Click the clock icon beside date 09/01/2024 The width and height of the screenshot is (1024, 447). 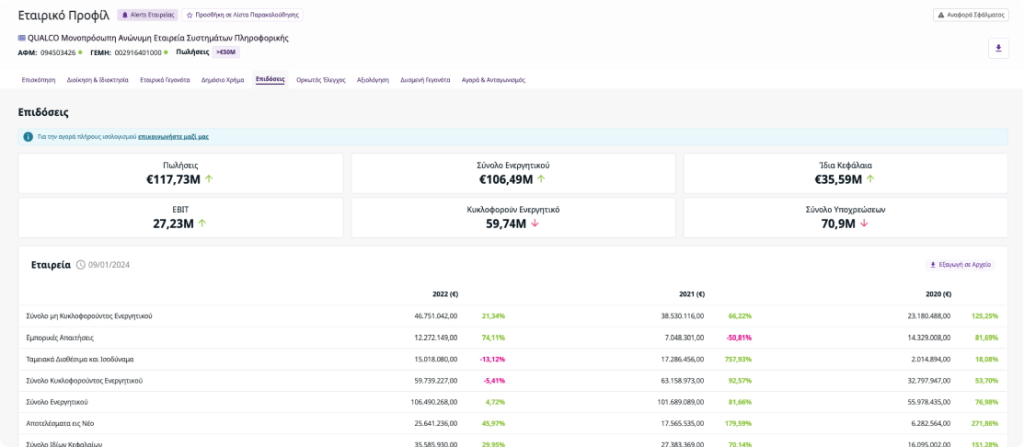tap(80, 265)
